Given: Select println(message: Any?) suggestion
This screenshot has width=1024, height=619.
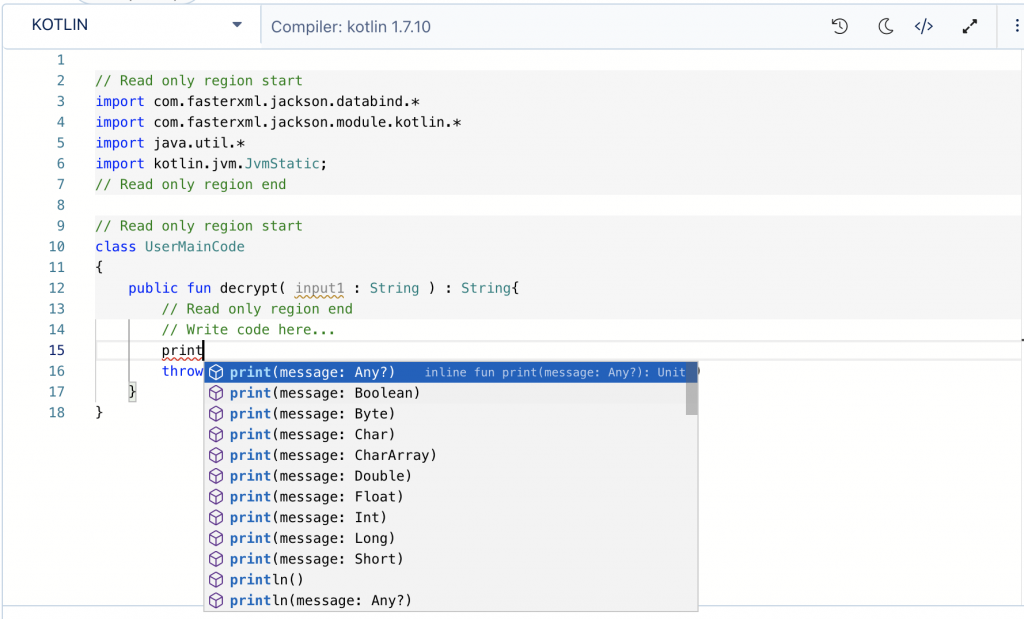Looking at the screenshot, I should coord(320,600).
